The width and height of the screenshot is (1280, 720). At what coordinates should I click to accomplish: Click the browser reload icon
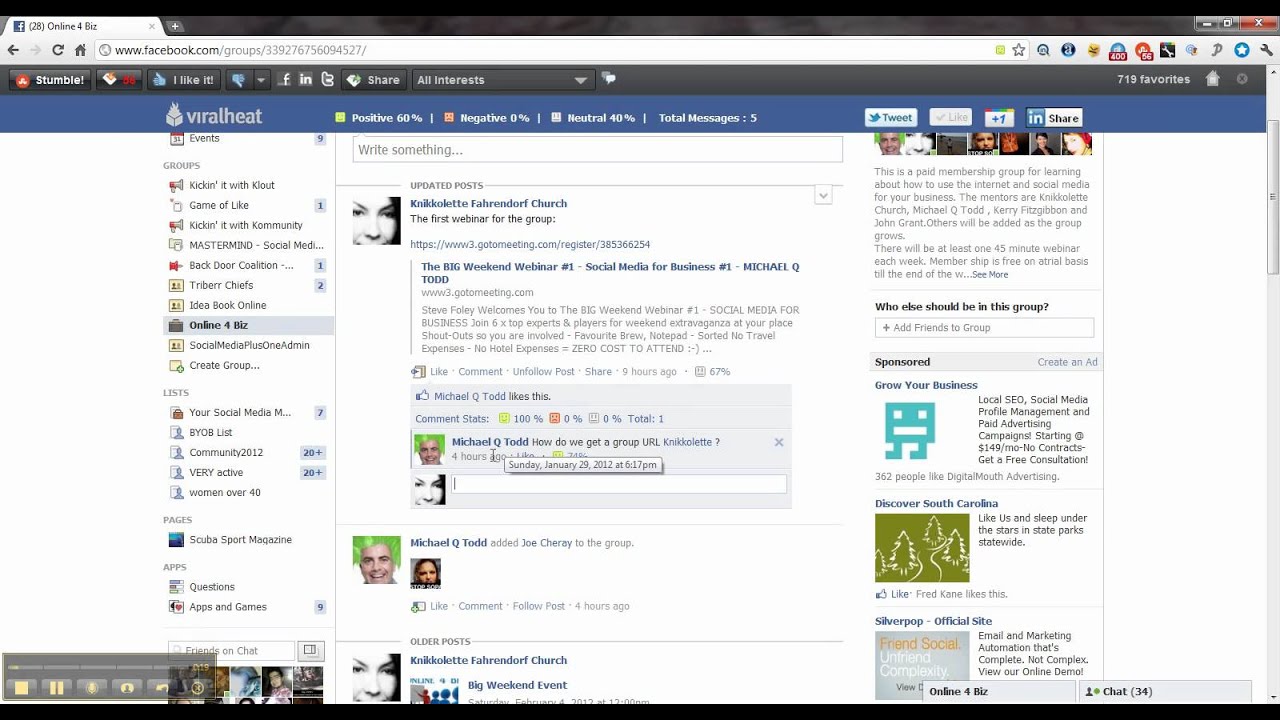click(58, 50)
